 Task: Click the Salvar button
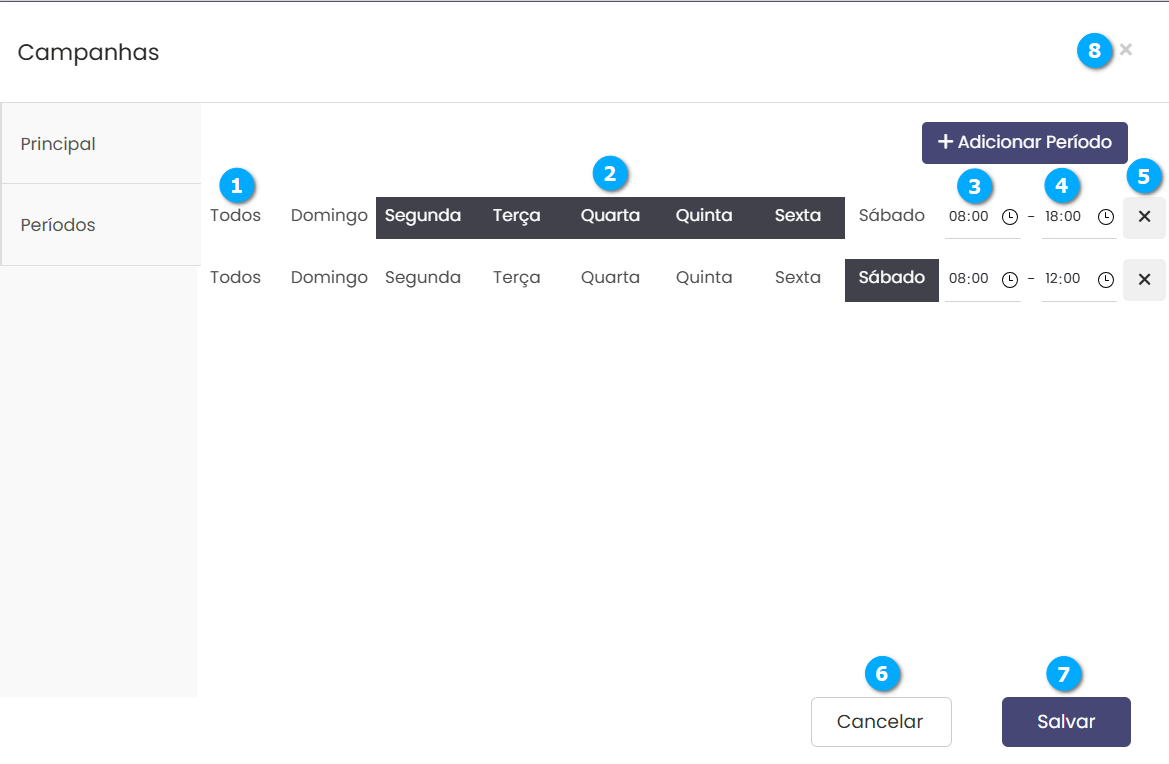(1066, 722)
